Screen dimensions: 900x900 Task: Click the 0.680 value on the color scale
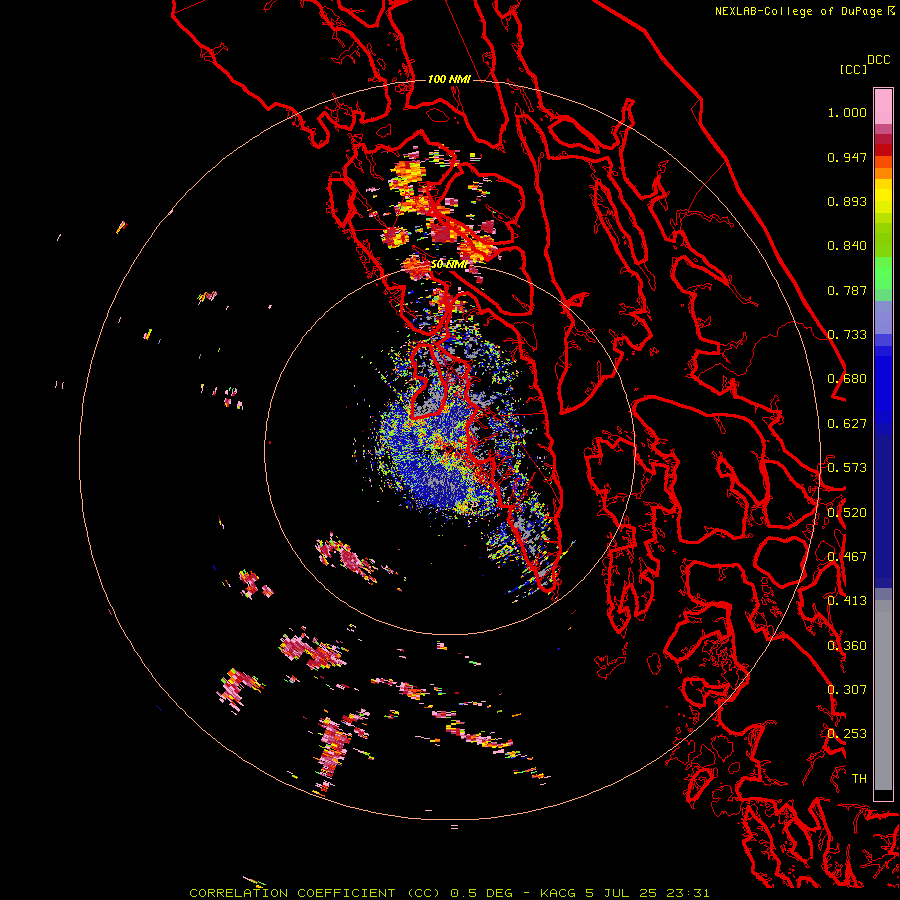click(x=847, y=379)
